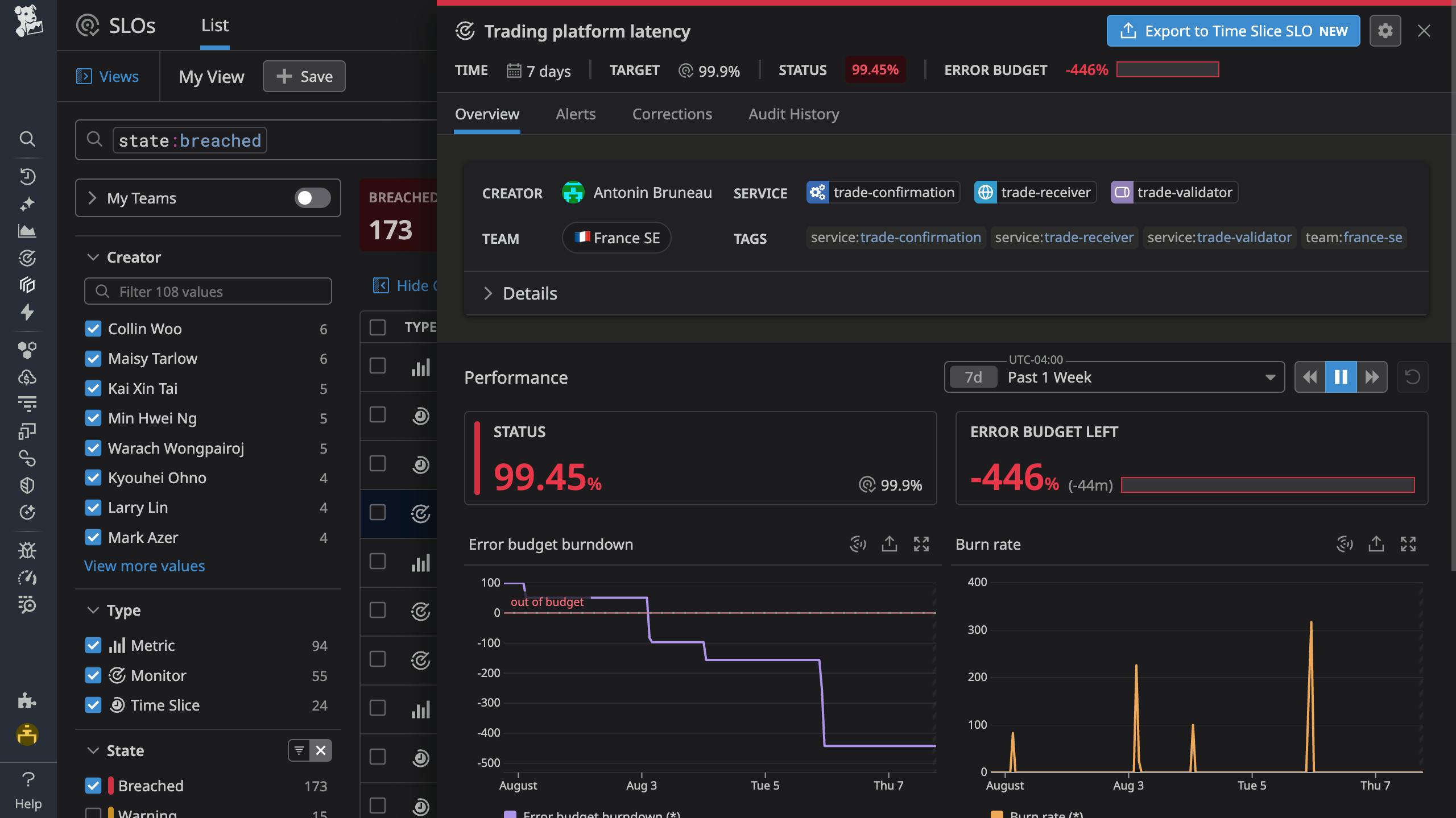Switch to the Audit History tab
1456x818 pixels.
tap(793, 114)
